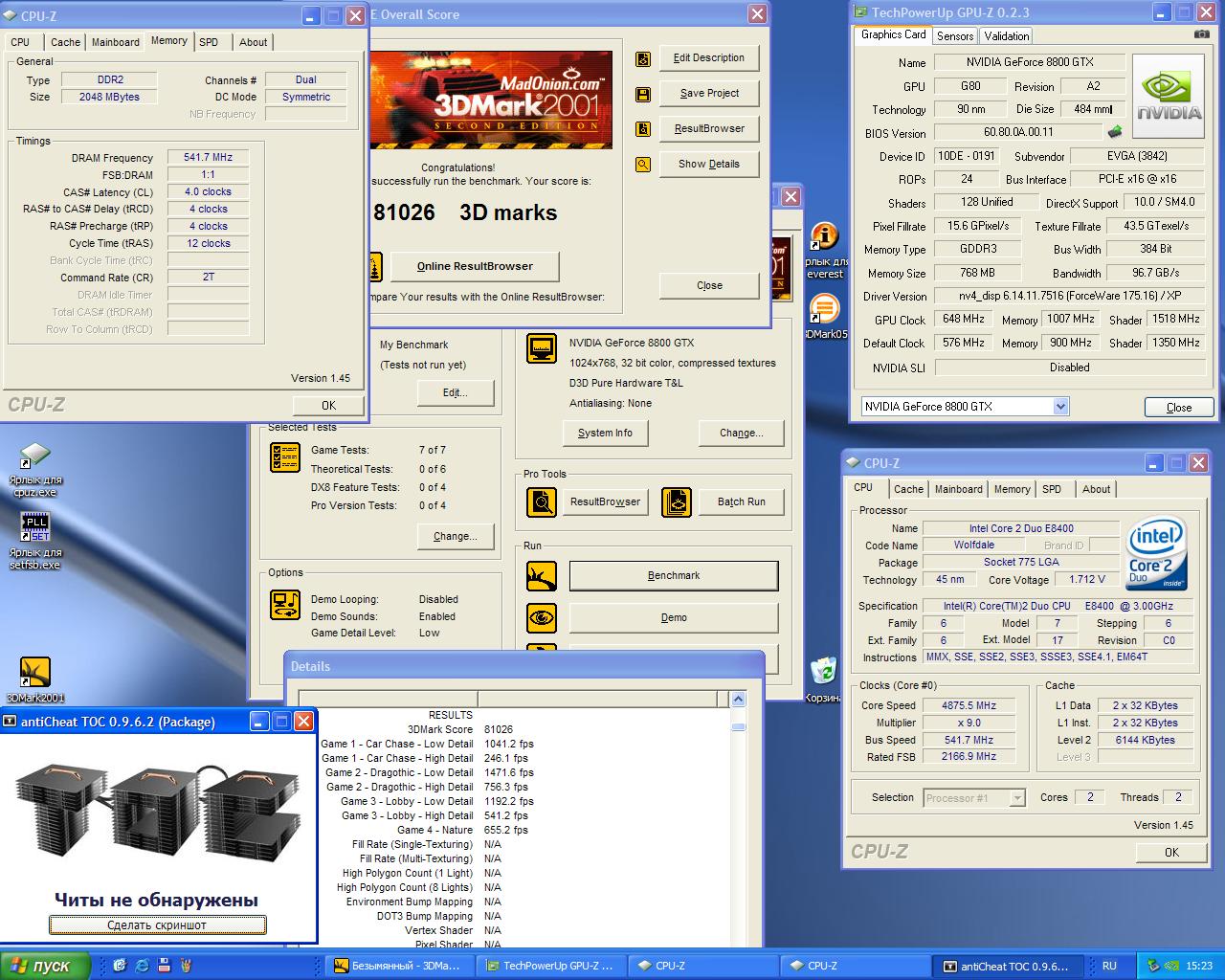Select the Recycle Bin desktop icon
The height and width of the screenshot is (980, 1225).
pos(824,678)
